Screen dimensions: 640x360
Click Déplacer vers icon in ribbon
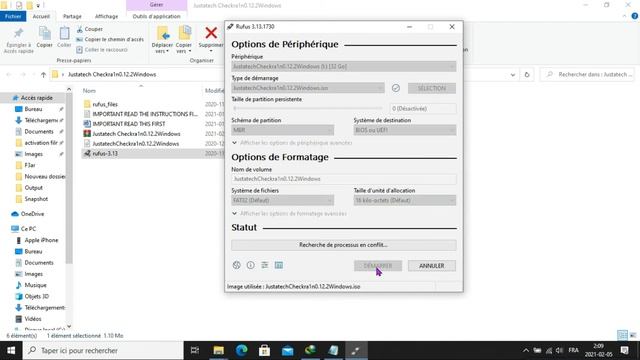pyautogui.click(x=162, y=33)
